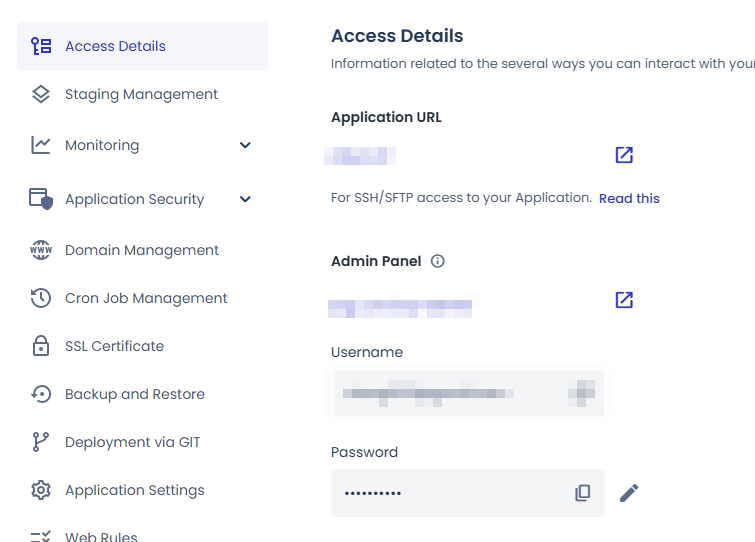
Task: Click the SSL Certificate padlock icon
Action: click(41, 346)
